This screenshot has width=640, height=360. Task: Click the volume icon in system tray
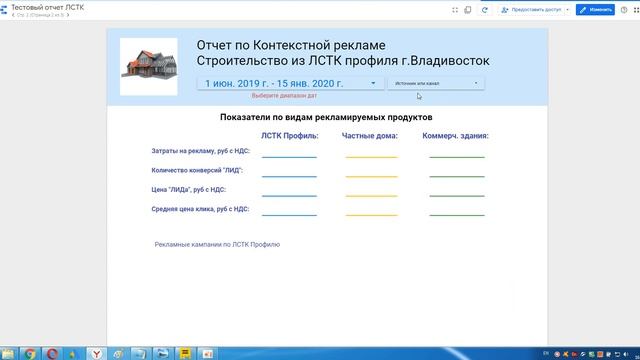point(626,354)
